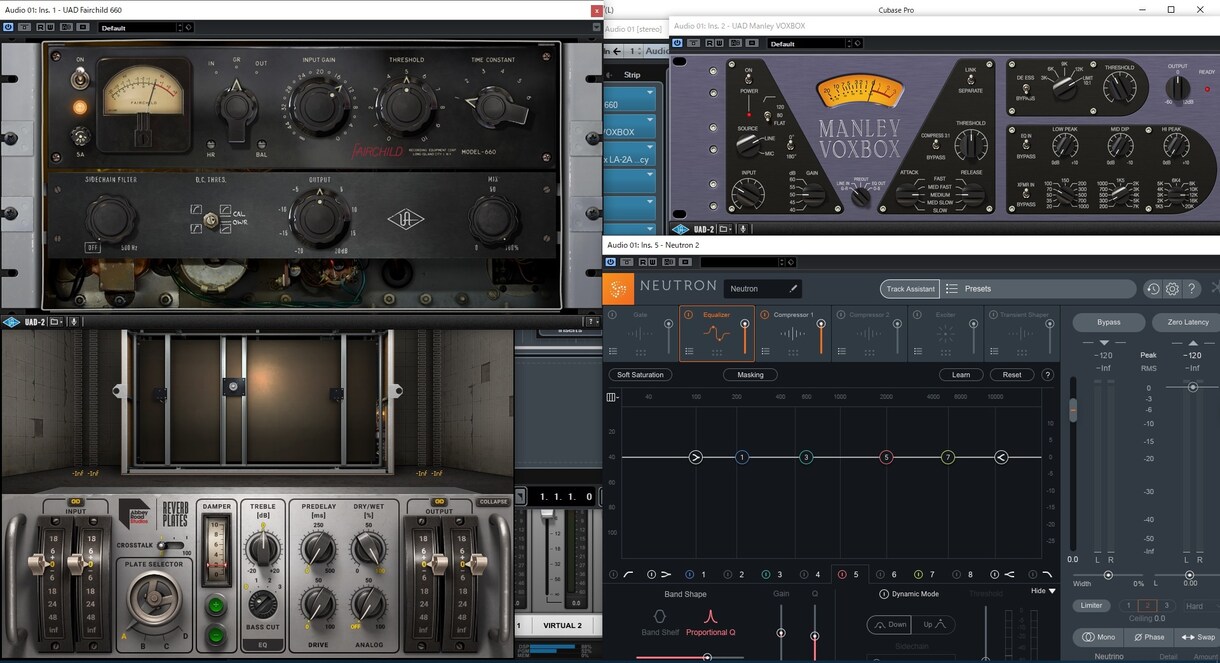This screenshot has height=663, width=1220.
Task: Select the low shelf node on EQ curve
Action: tap(696, 457)
